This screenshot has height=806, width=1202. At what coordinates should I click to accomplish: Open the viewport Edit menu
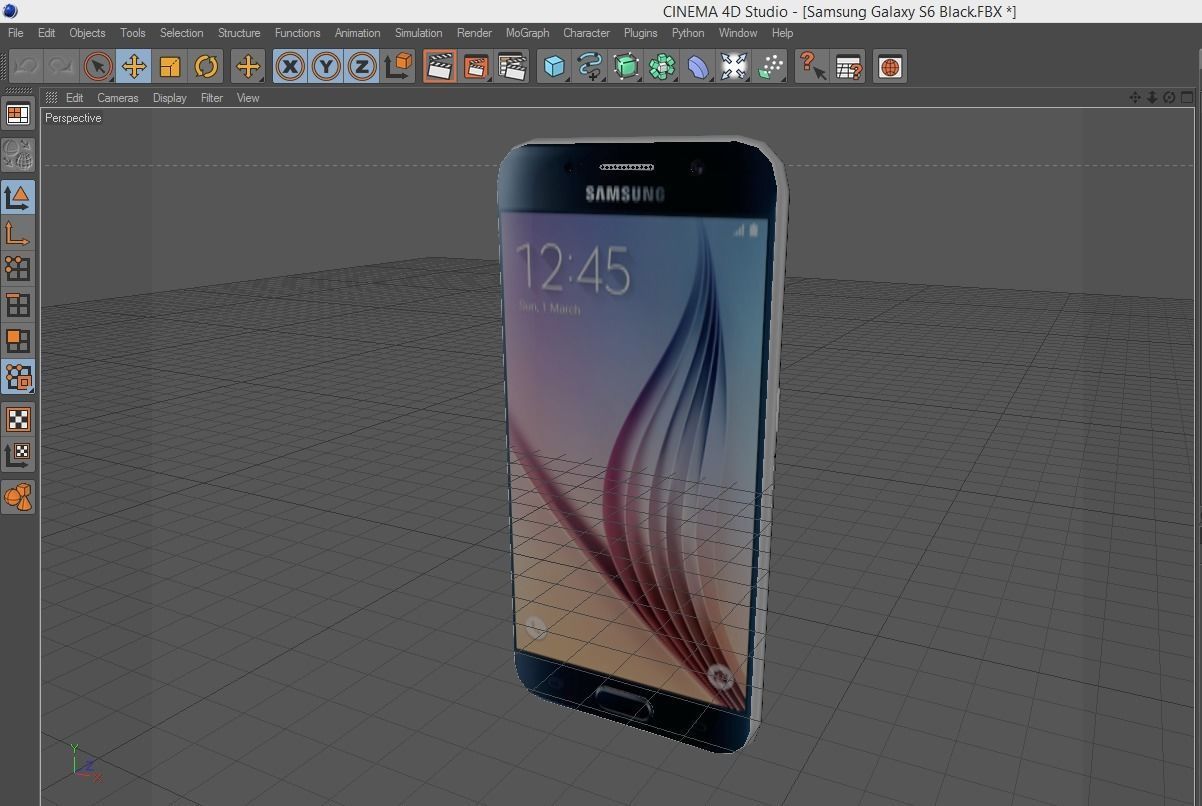point(75,98)
